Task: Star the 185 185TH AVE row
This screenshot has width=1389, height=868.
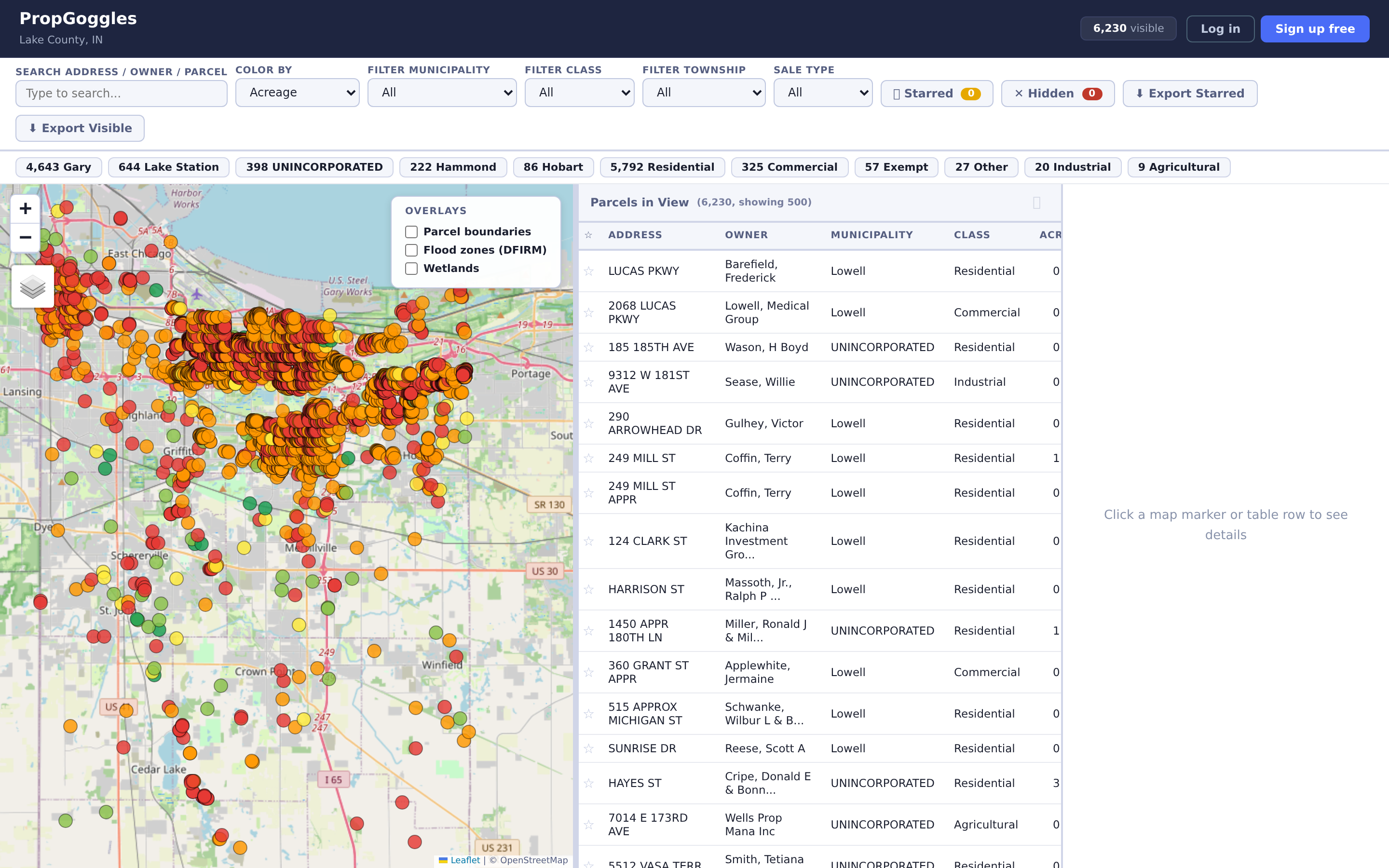Action: pyautogui.click(x=588, y=347)
